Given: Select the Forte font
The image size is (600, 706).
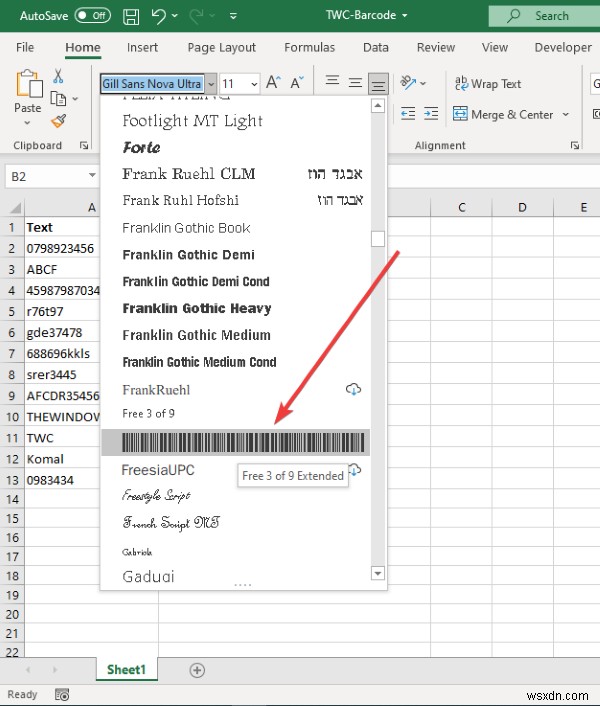Looking at the screenshot, I should [141, 148].
